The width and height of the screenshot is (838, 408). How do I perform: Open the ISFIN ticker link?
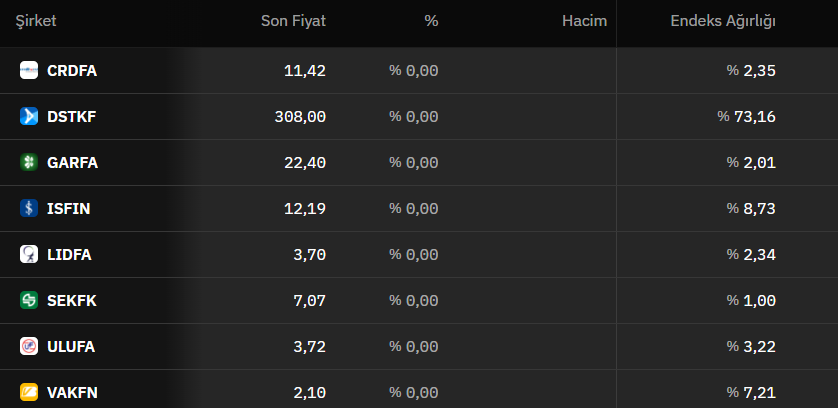[x=68, y=209]
